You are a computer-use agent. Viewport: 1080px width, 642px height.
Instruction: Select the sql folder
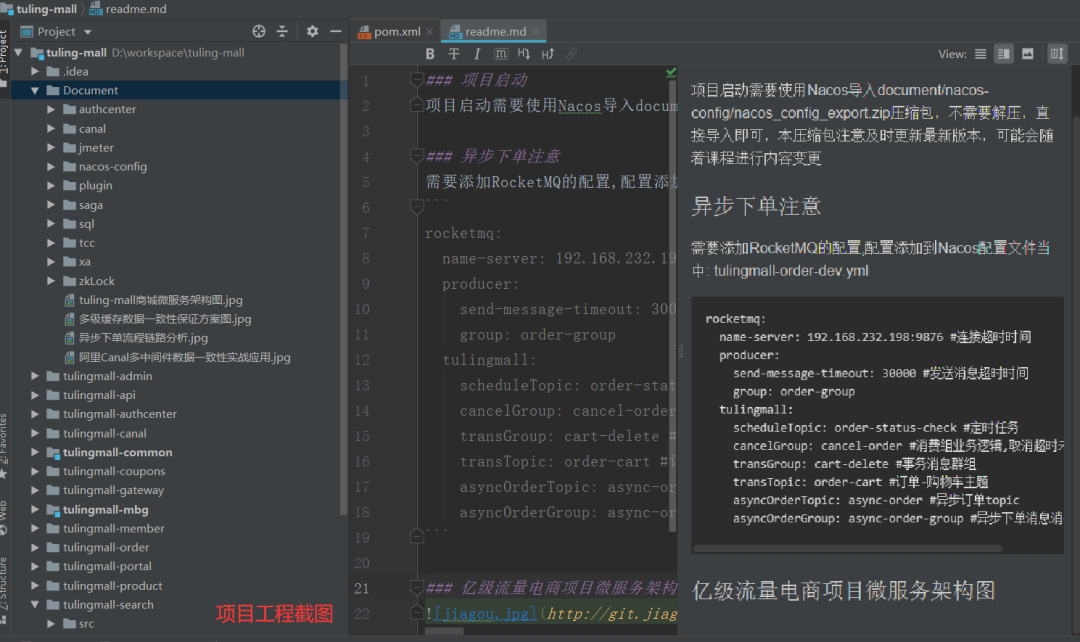point(86,224)
